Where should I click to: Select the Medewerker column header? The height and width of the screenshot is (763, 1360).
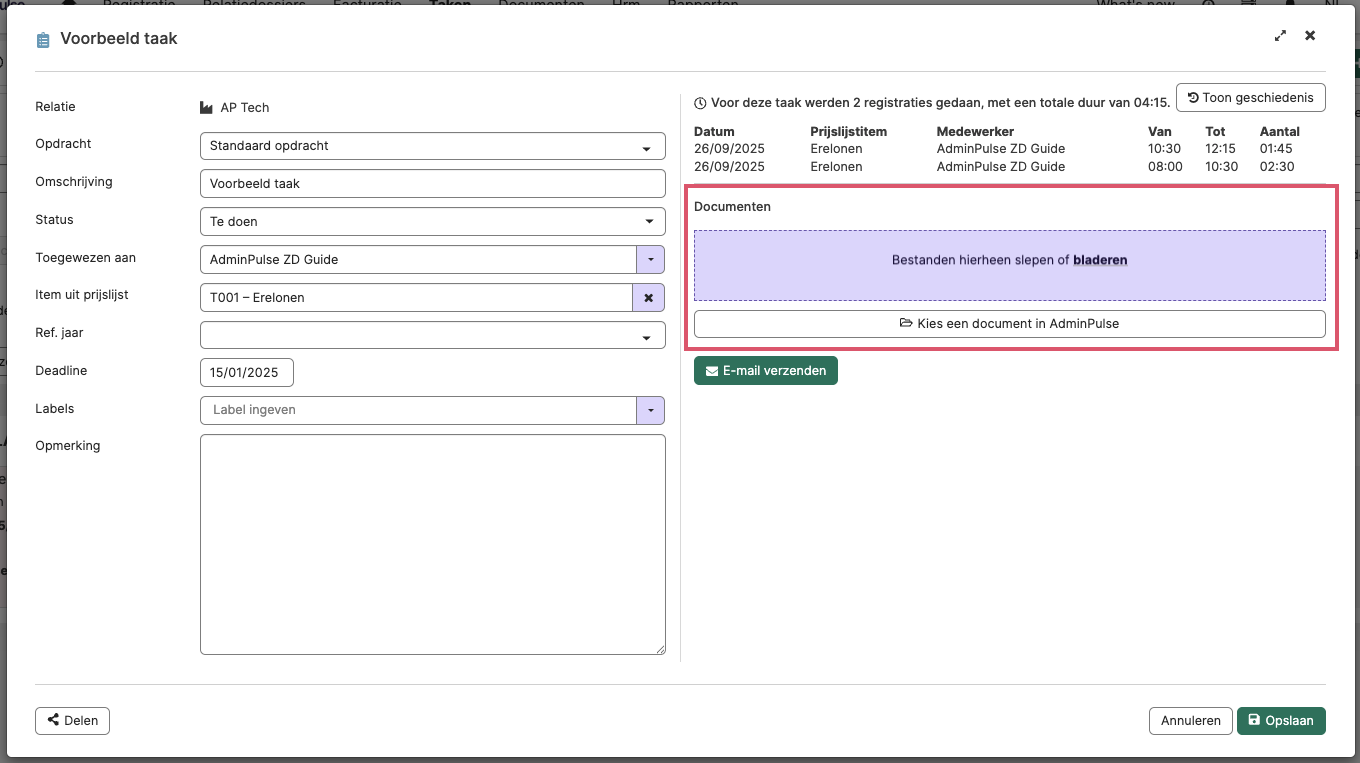click(975, 132)
